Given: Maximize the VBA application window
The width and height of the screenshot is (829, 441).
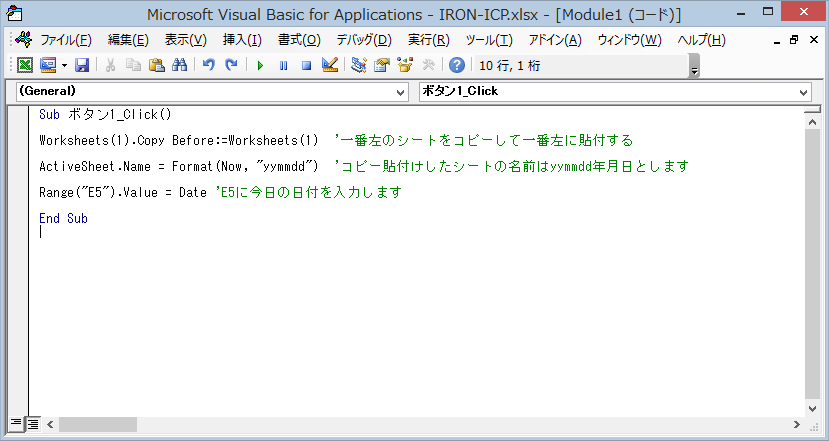Looking at the screenshot, I should [x=768, y=12].
